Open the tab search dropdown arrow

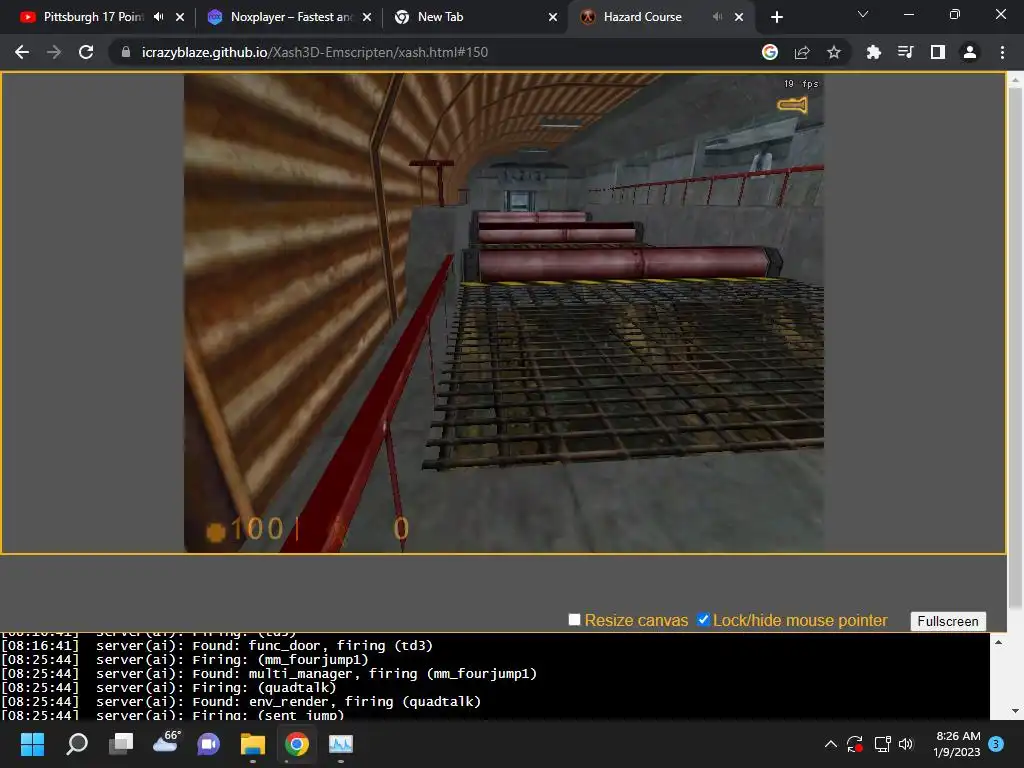pyautogui.click(x=863, y=14)
